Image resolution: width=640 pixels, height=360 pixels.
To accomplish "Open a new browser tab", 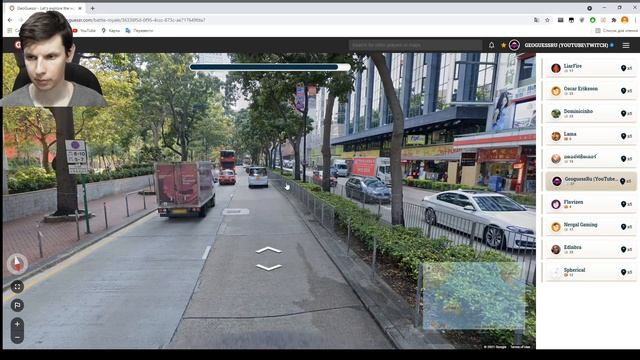I will coord(93,8).
